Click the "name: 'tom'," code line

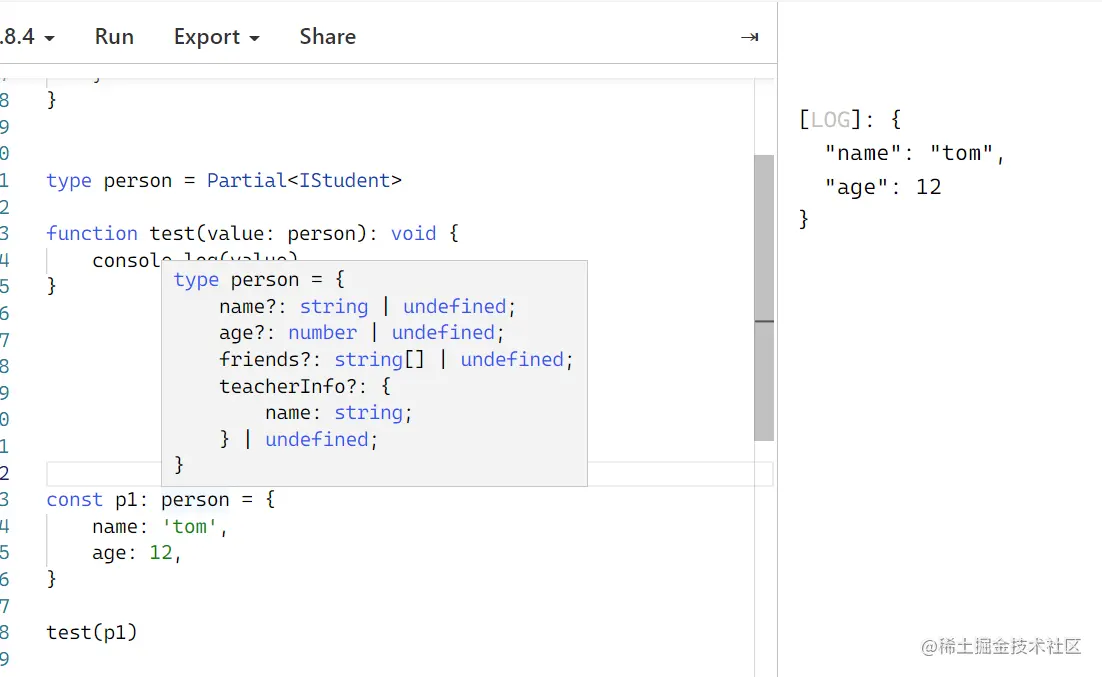tap(160, 527)
